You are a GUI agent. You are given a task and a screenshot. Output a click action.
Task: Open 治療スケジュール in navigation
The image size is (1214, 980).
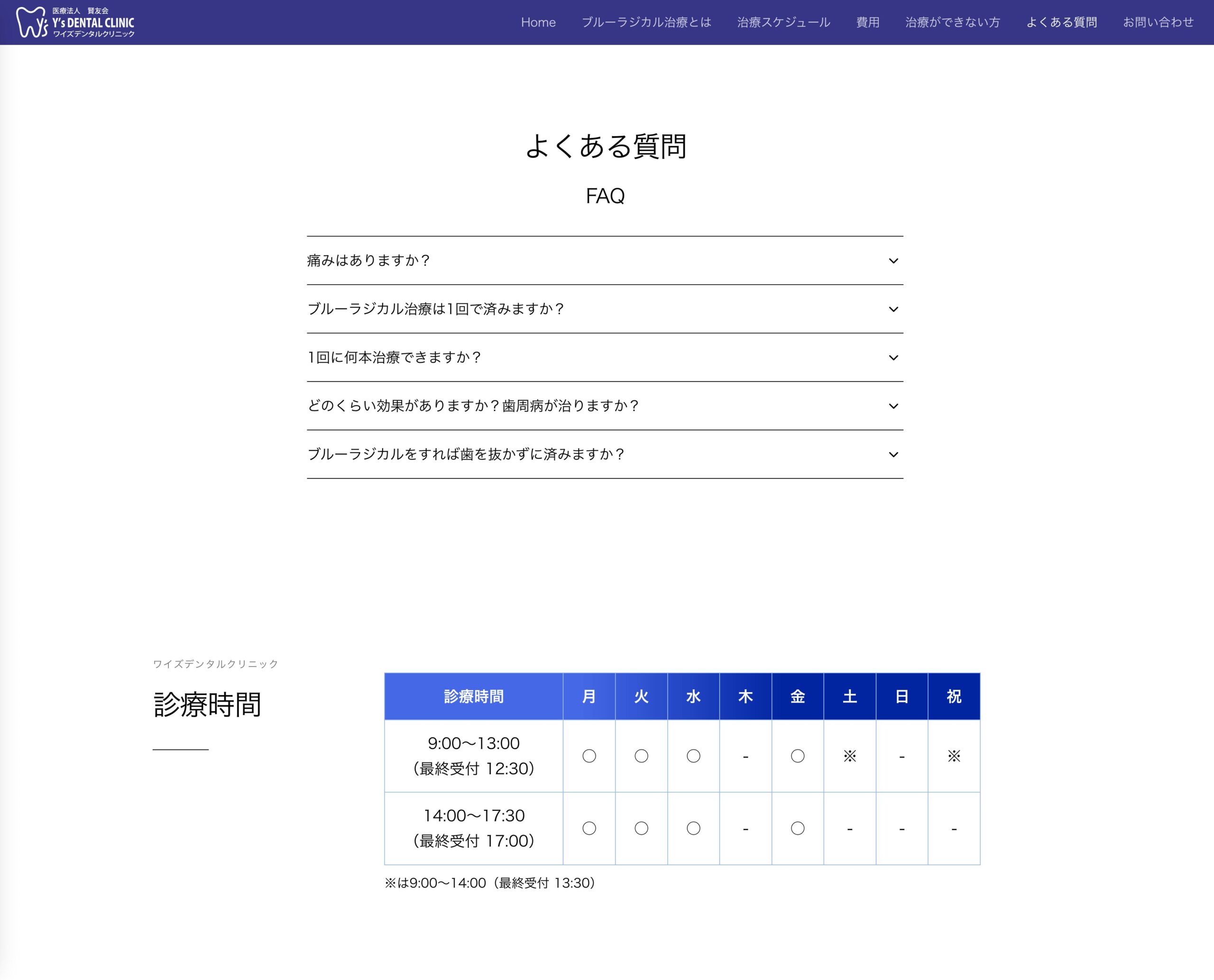click(x=783, y=22)
